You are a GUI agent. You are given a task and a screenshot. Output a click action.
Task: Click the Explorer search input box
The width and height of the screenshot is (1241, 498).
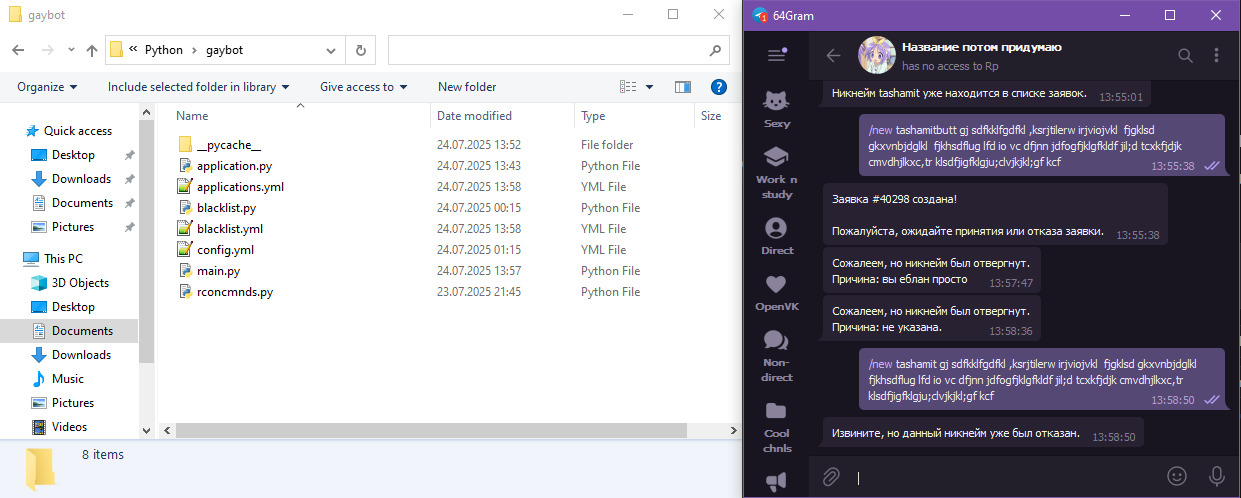[550, 49]
